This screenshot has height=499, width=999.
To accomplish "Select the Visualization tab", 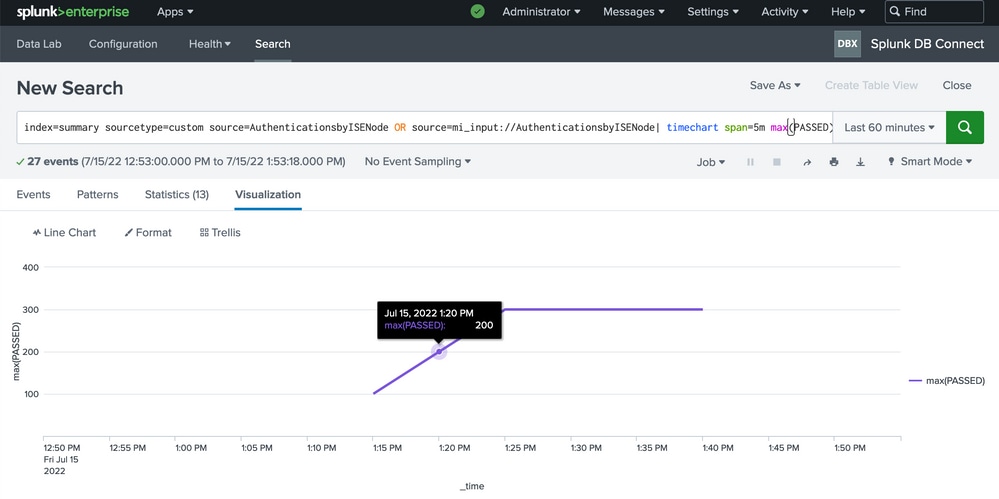I will (268, 194).
